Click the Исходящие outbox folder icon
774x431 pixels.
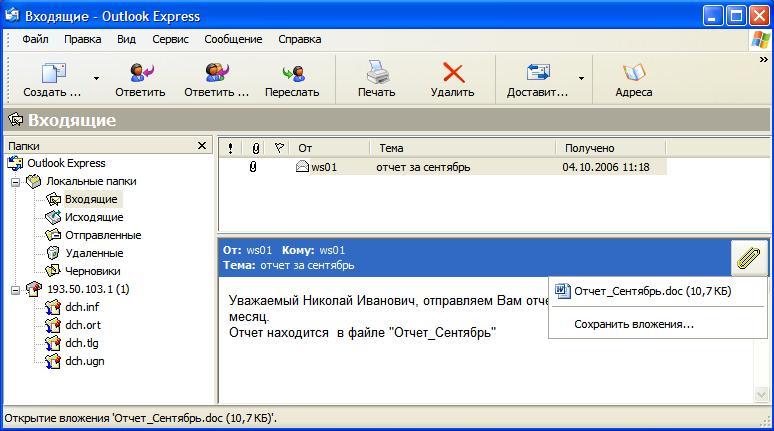point(53,217)
